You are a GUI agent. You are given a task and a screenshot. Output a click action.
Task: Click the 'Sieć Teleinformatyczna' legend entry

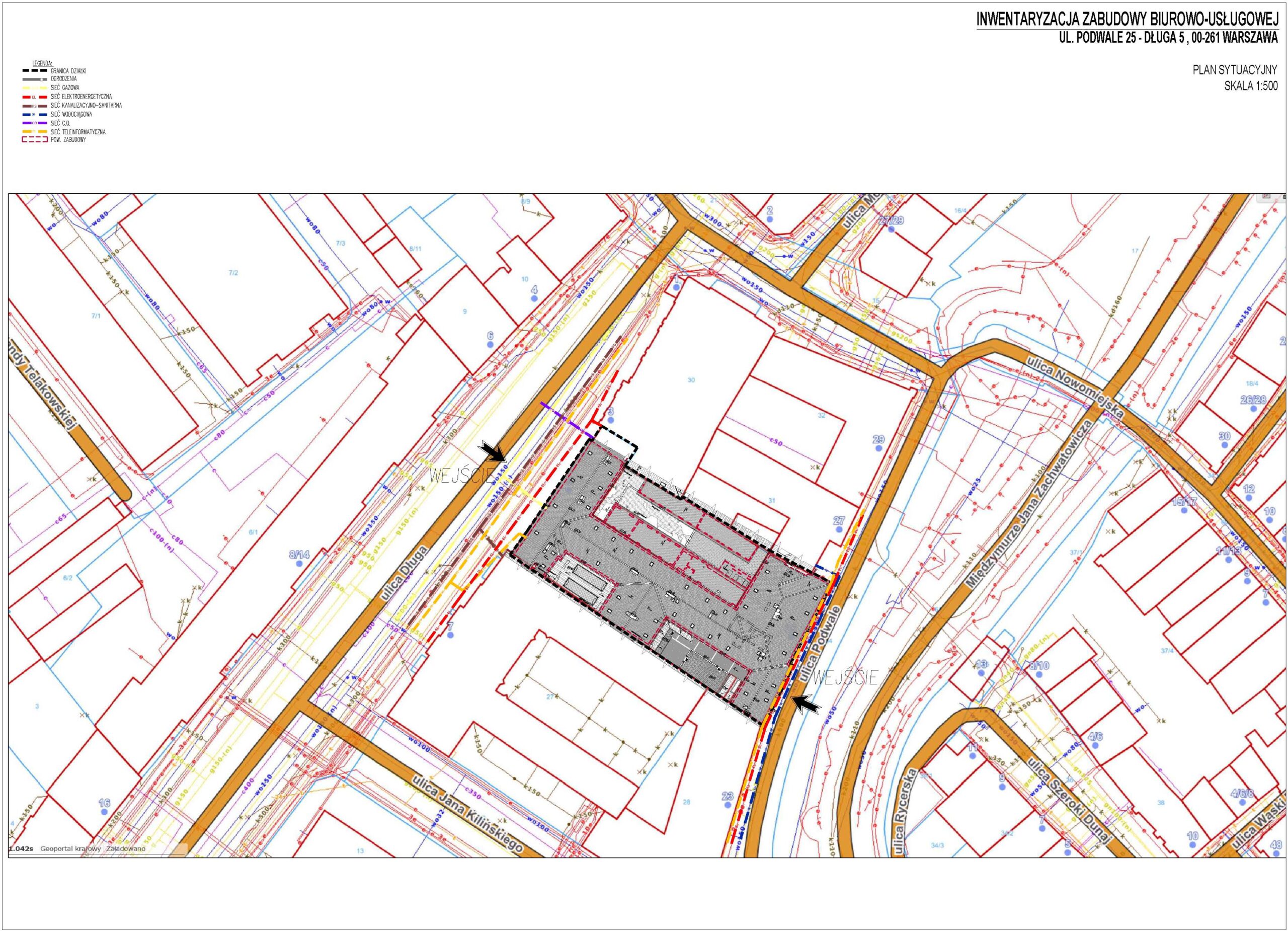click(x=78, y=132)
